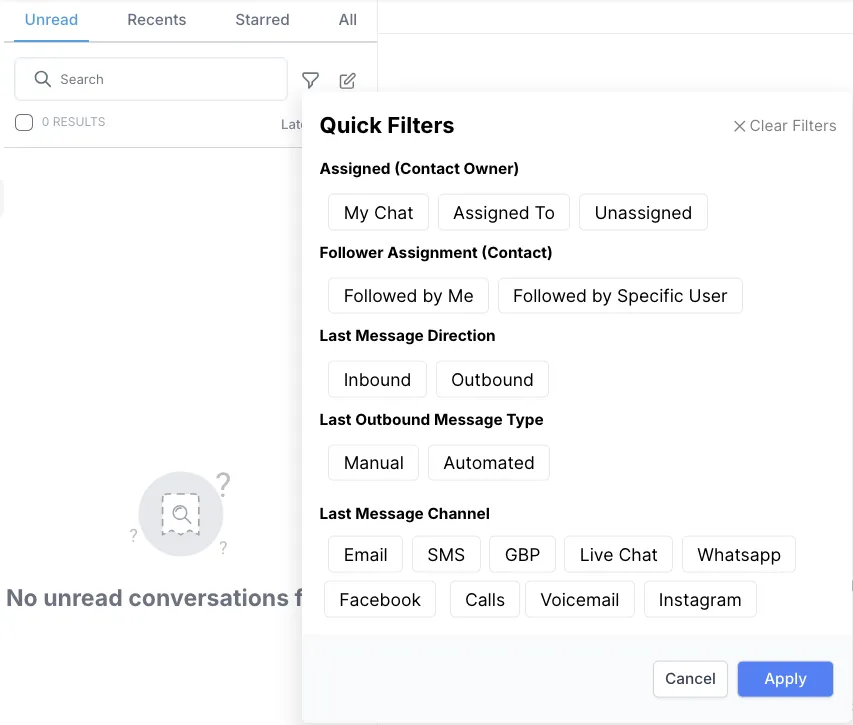Filter by Calls channel

[x=485, y=599]
